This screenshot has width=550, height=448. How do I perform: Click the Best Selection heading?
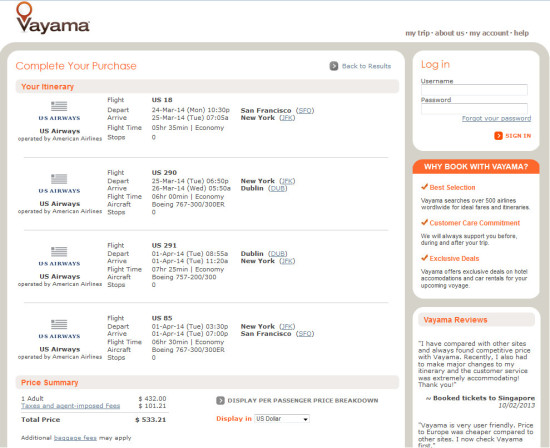click(452, 187)
